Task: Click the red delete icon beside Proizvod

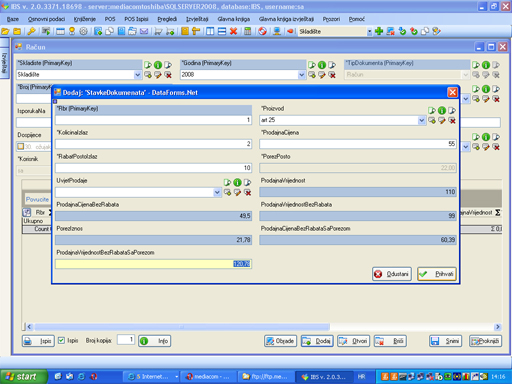Action: [x=452, y=121]
